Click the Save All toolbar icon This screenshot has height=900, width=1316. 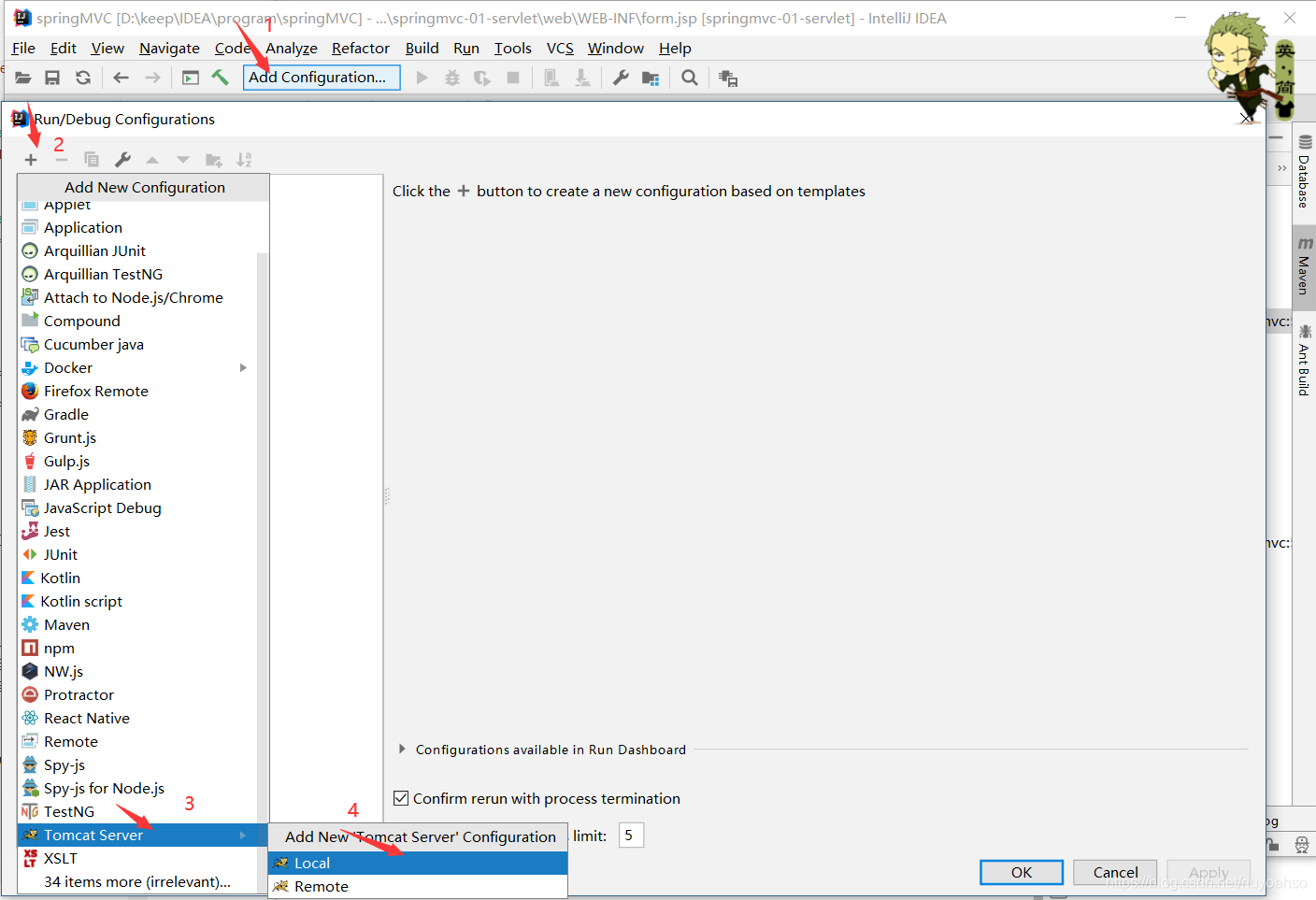pos(52,78)
